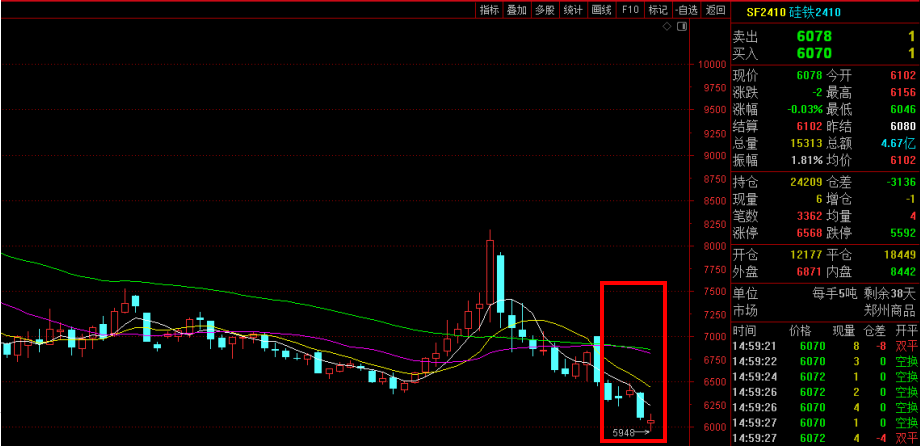This screenshot has width=920, height=446.
Task: Open F10 company information
Action: [630, 10]
